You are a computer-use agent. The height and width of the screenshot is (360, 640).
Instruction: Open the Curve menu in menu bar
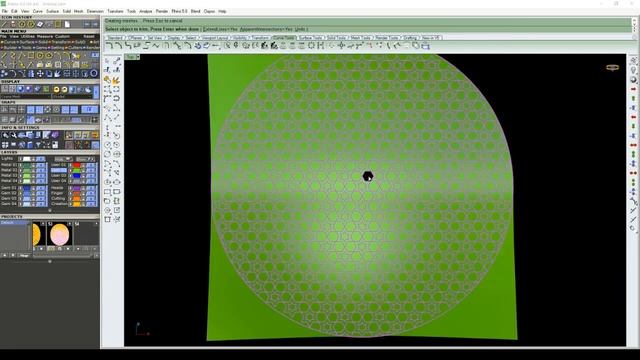coord(38,11)
